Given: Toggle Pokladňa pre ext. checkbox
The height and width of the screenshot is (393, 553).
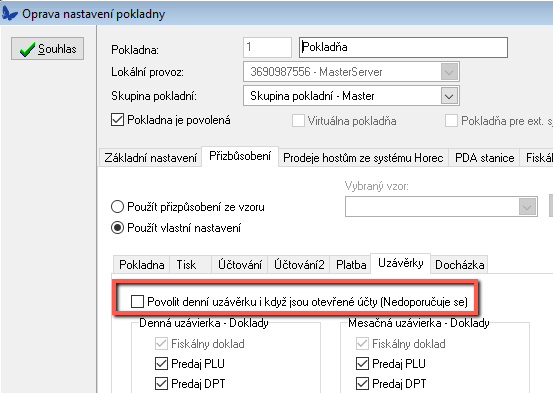Looking at the screenshot, I should coord(451,121).
